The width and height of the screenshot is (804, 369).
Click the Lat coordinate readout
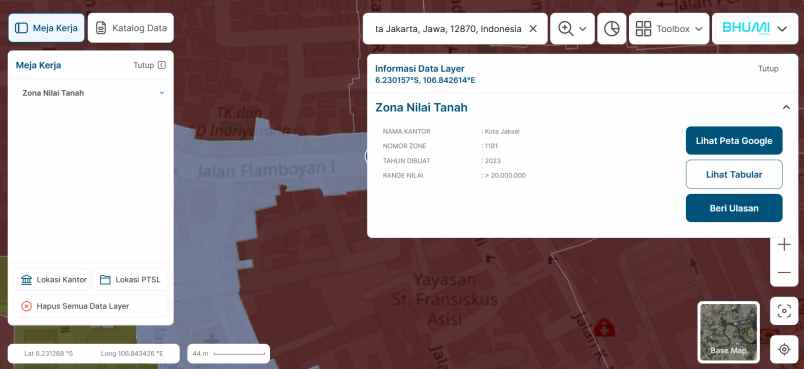coord(49,354)
